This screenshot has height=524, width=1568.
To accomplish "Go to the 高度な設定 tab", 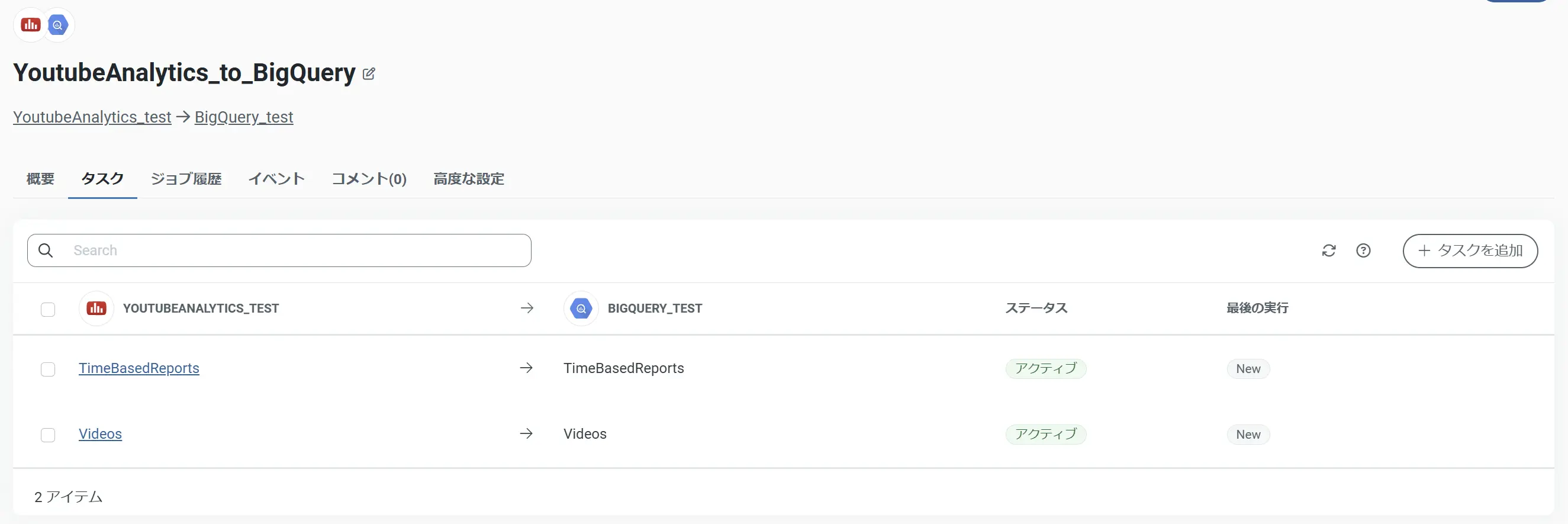I will click(x=469, y=179).
